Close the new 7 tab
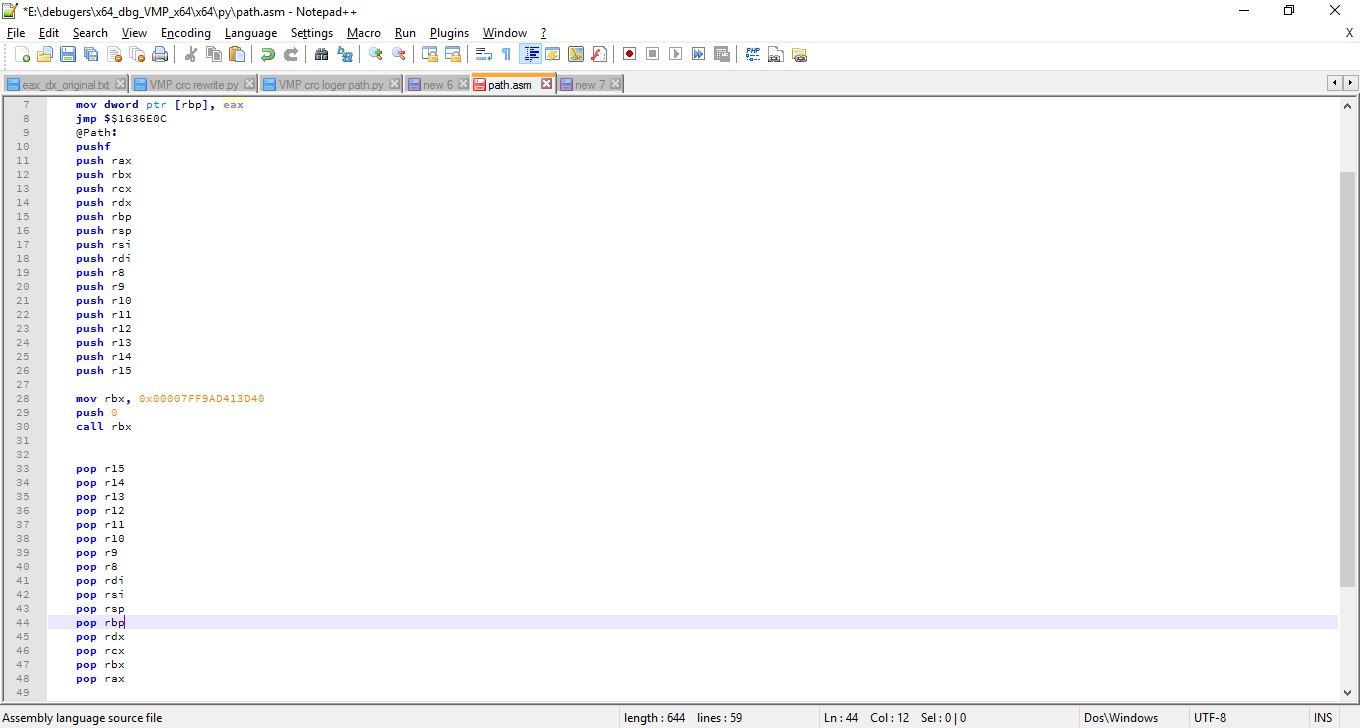The width and height of the screenshot is (1360, 728). (614, 85)
